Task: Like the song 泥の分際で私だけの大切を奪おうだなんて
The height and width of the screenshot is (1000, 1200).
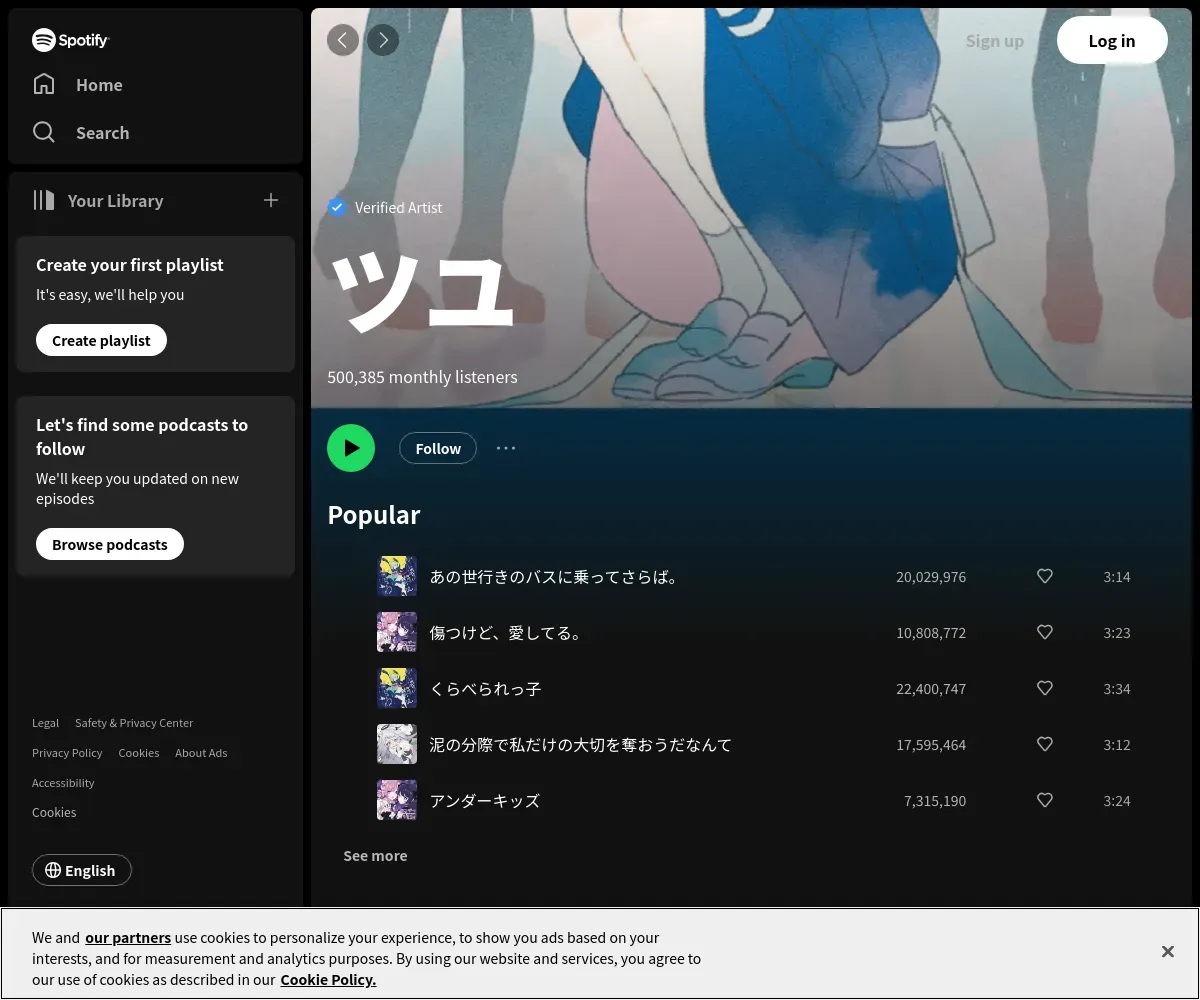Action: pyautogui.click(x=1045, y=745)
